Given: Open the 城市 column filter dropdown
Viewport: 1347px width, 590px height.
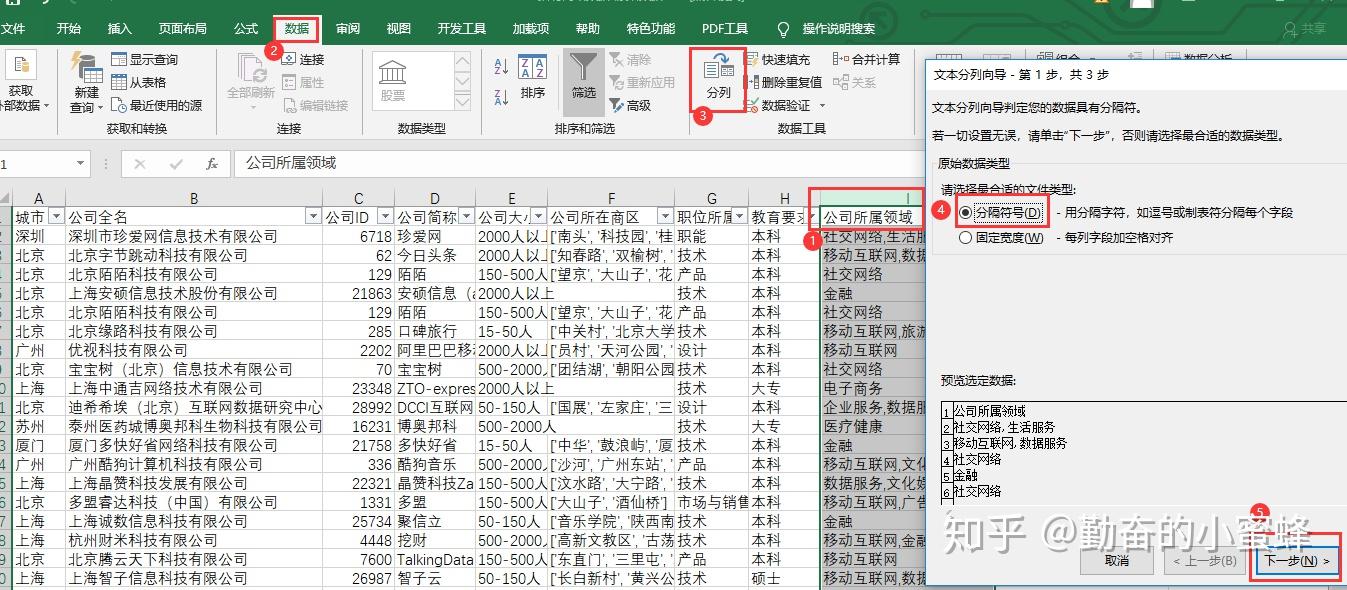Looking at the screenshot, I should click(x=56, y=217).
